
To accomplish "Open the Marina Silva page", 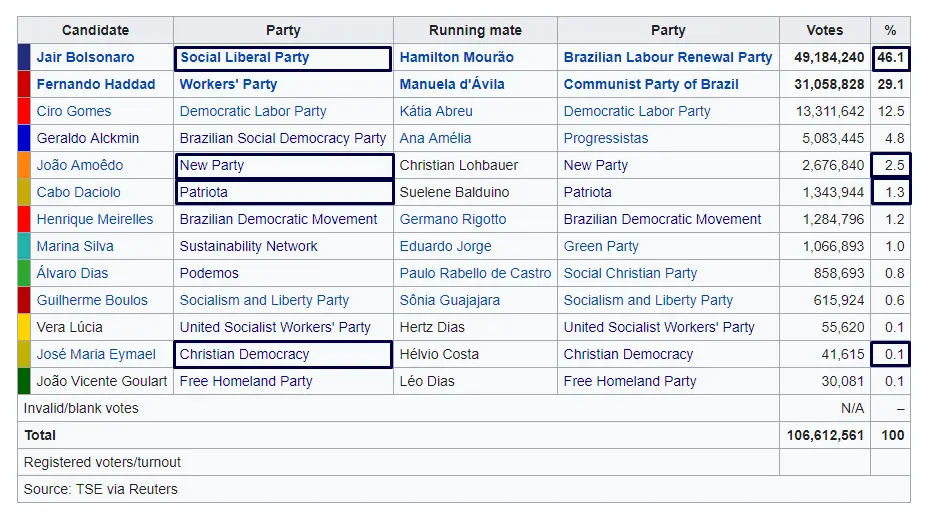I will pyautogui.click(x=75, y=246).
